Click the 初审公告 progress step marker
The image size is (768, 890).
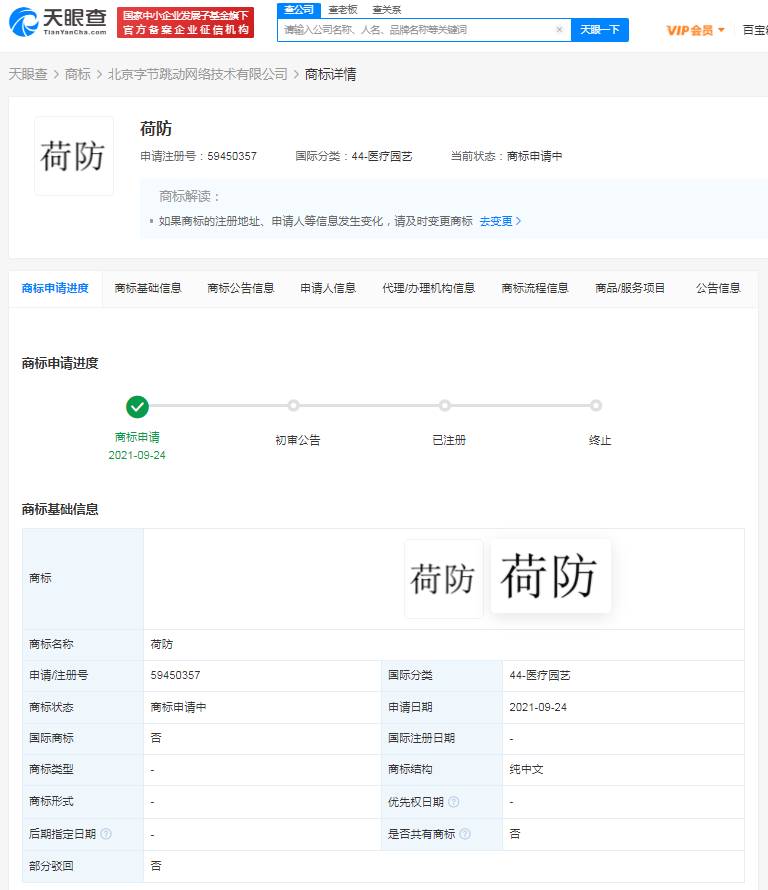coord(294,406)
